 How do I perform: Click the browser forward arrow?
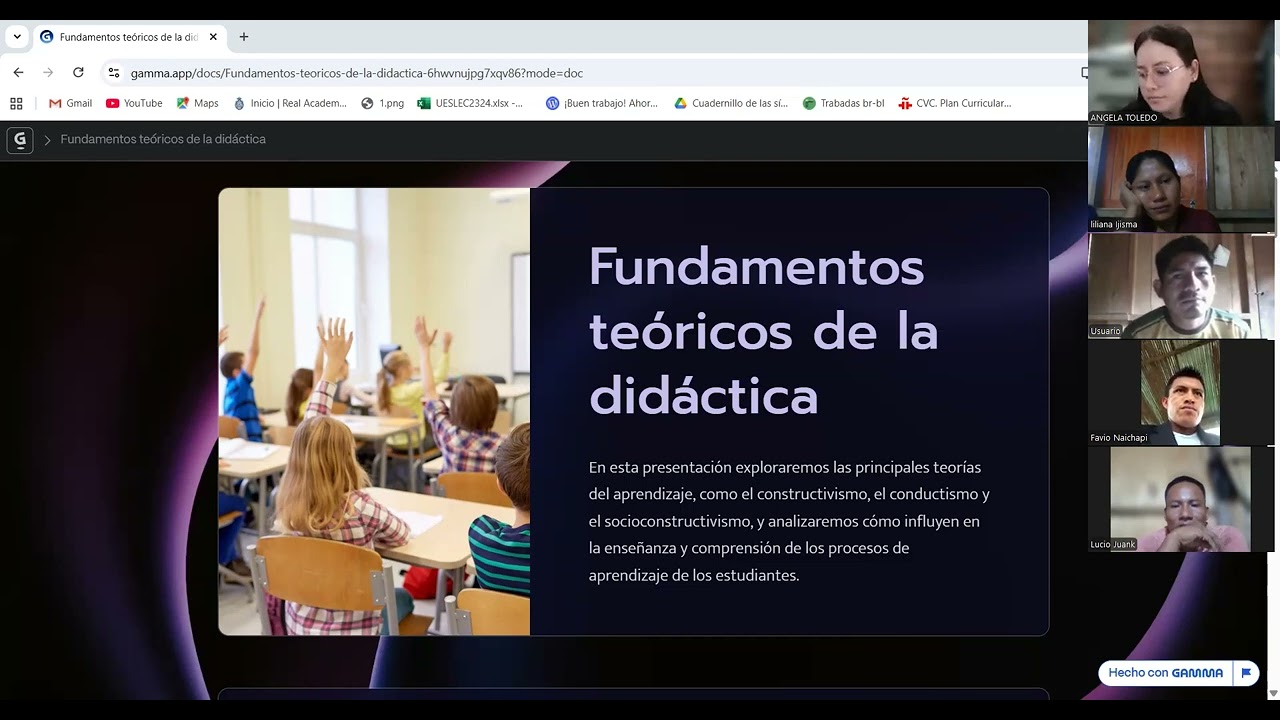pyautogui.click(x=48, y=73)
